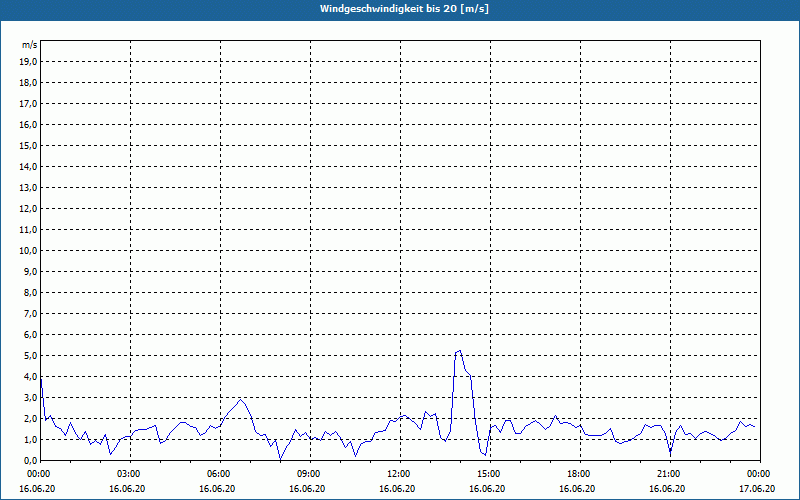This screenshot has width=800, height=500.
Task: Select the '12,0' y-axis value
Action: pos(29,209)
